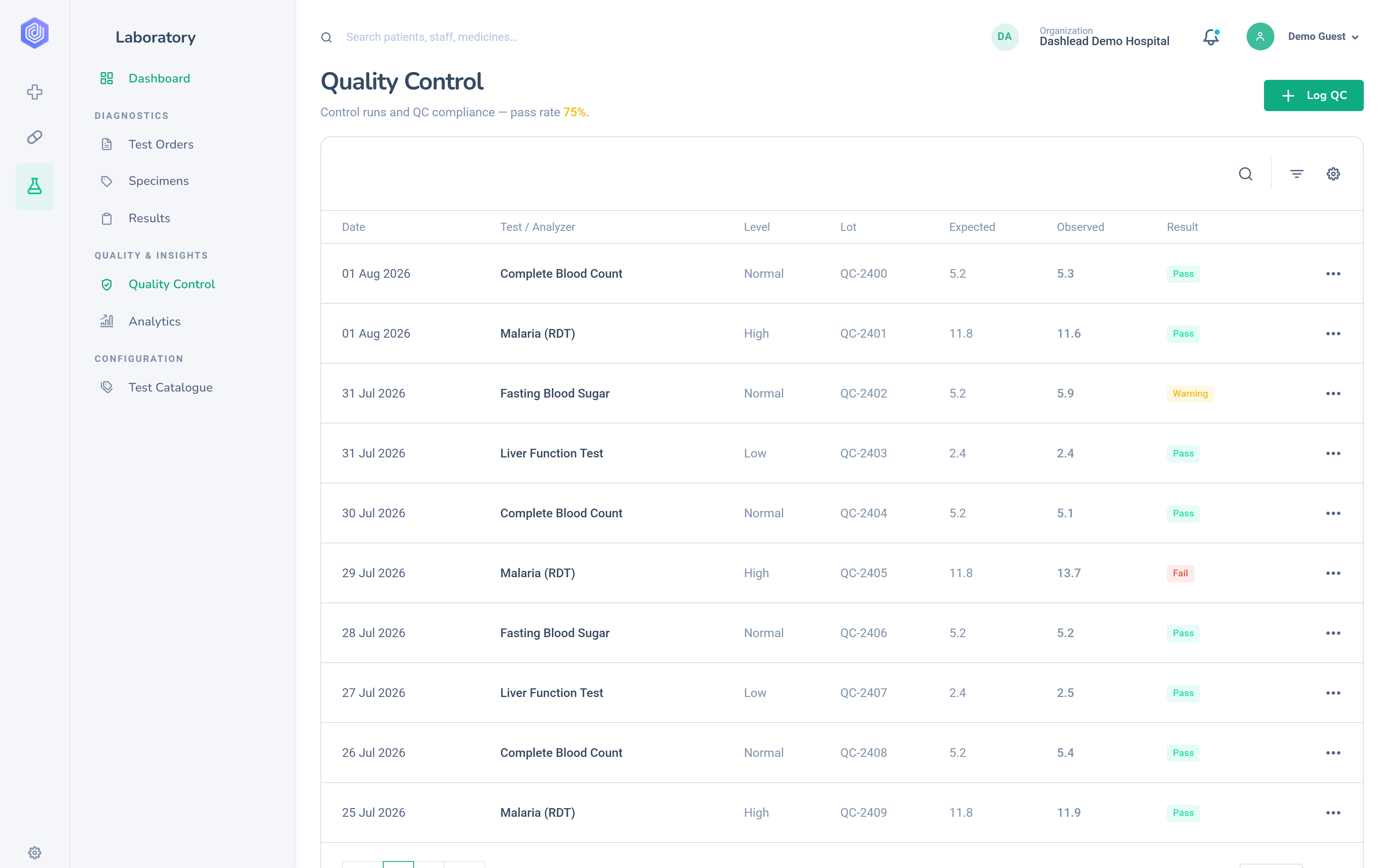Click the Dashlead hexagon logo
Image resolution: width=1389 pixels, height=868 pixels.
(x=34, y=33)
